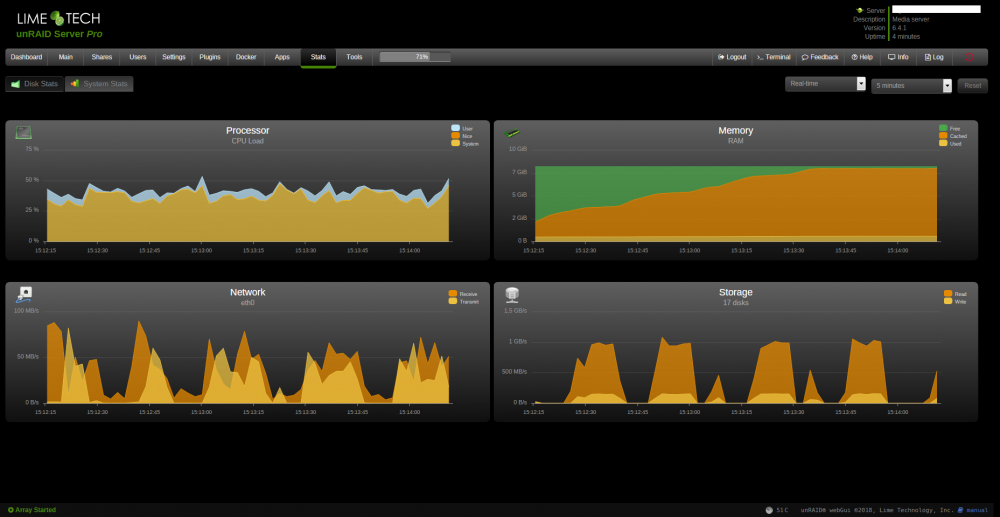Click the Reset button
1000x517 pixels.
(973, 85)
